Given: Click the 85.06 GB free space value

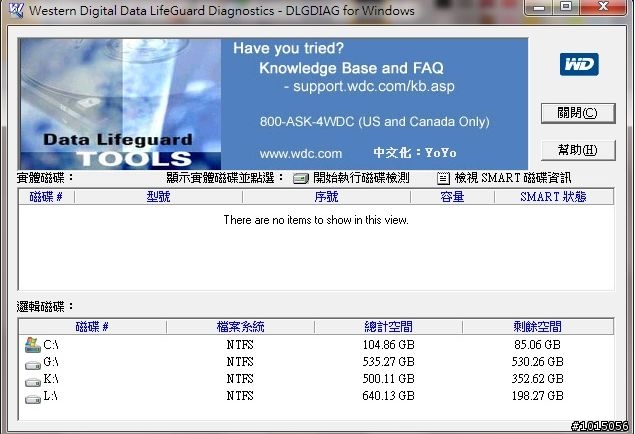Looking at the screenshot, I should click(x=537, y=345).
